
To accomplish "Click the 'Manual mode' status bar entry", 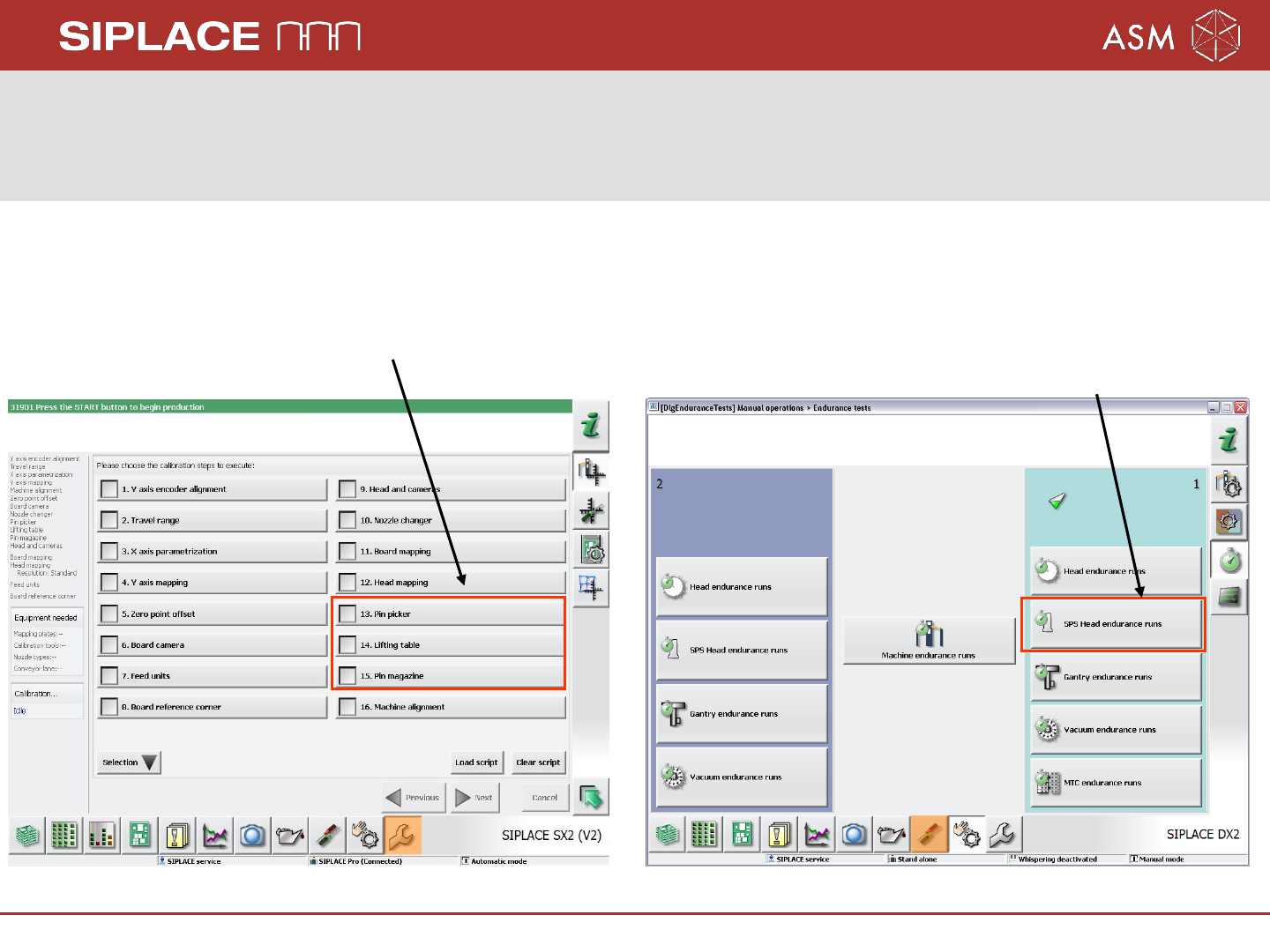I will coord(1162,859).
